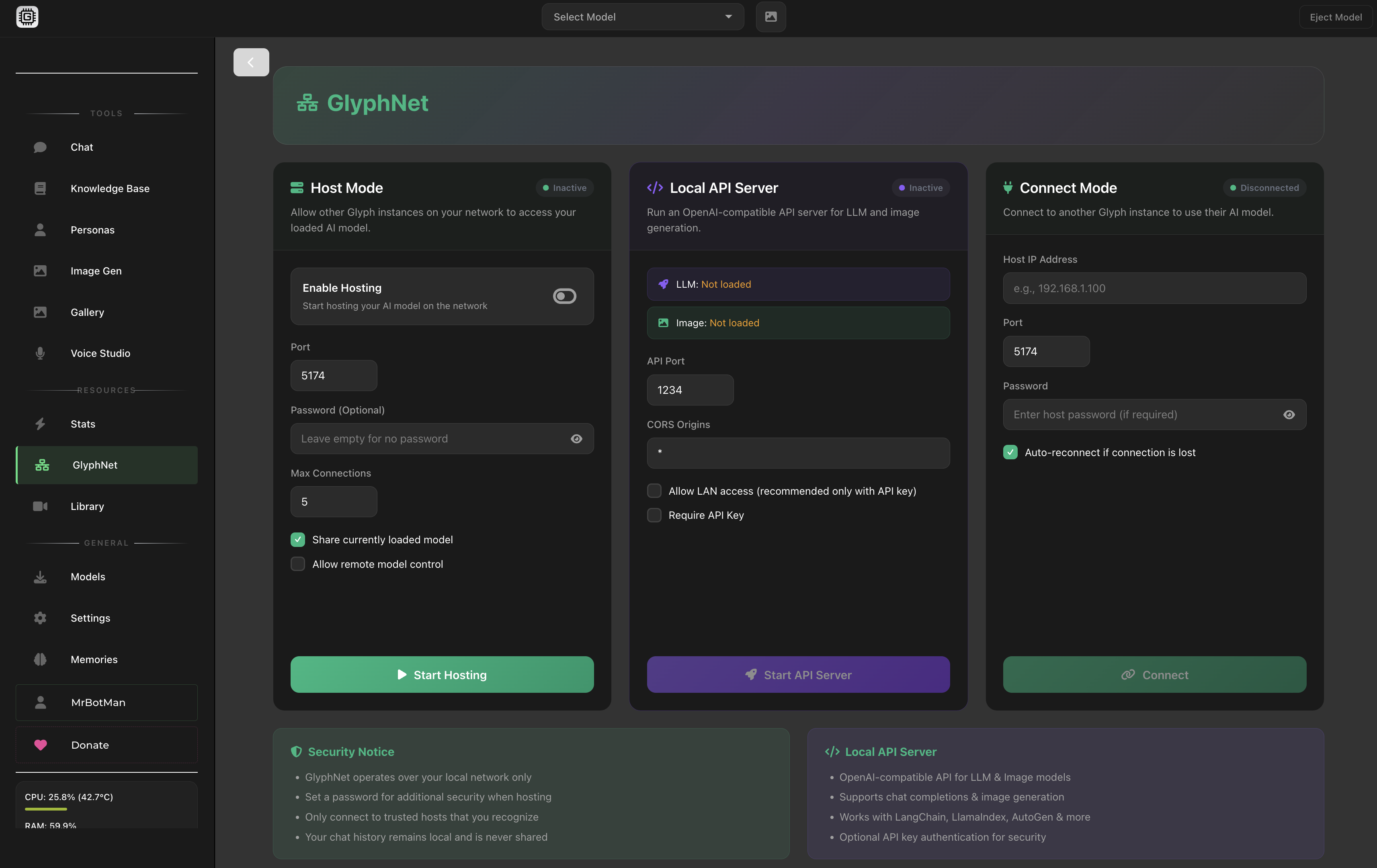Viewport: 1377px width, 868px height.
Task: Open the Settings menu item
Action: [x=90, y=618]
